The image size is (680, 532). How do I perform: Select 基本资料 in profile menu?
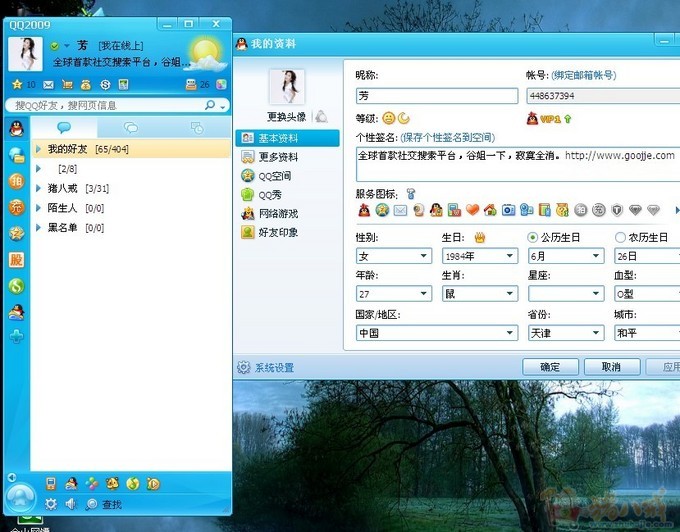287,138
